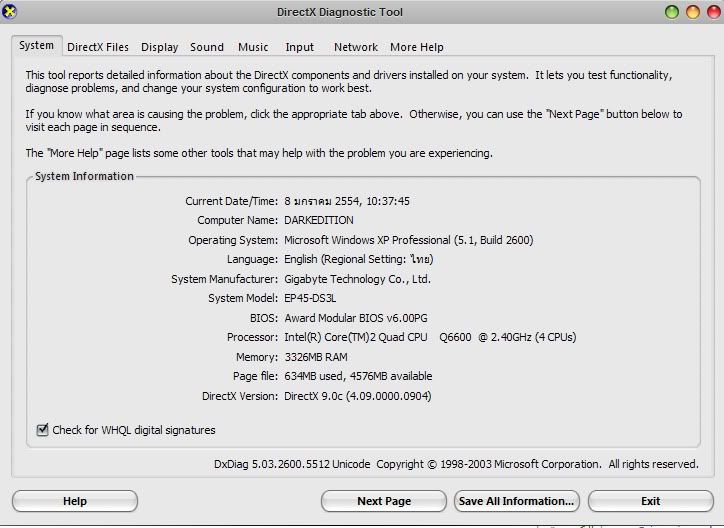Click the System Manufacturer label
This screenshot has width=724, height=528.
pos(224,279)
